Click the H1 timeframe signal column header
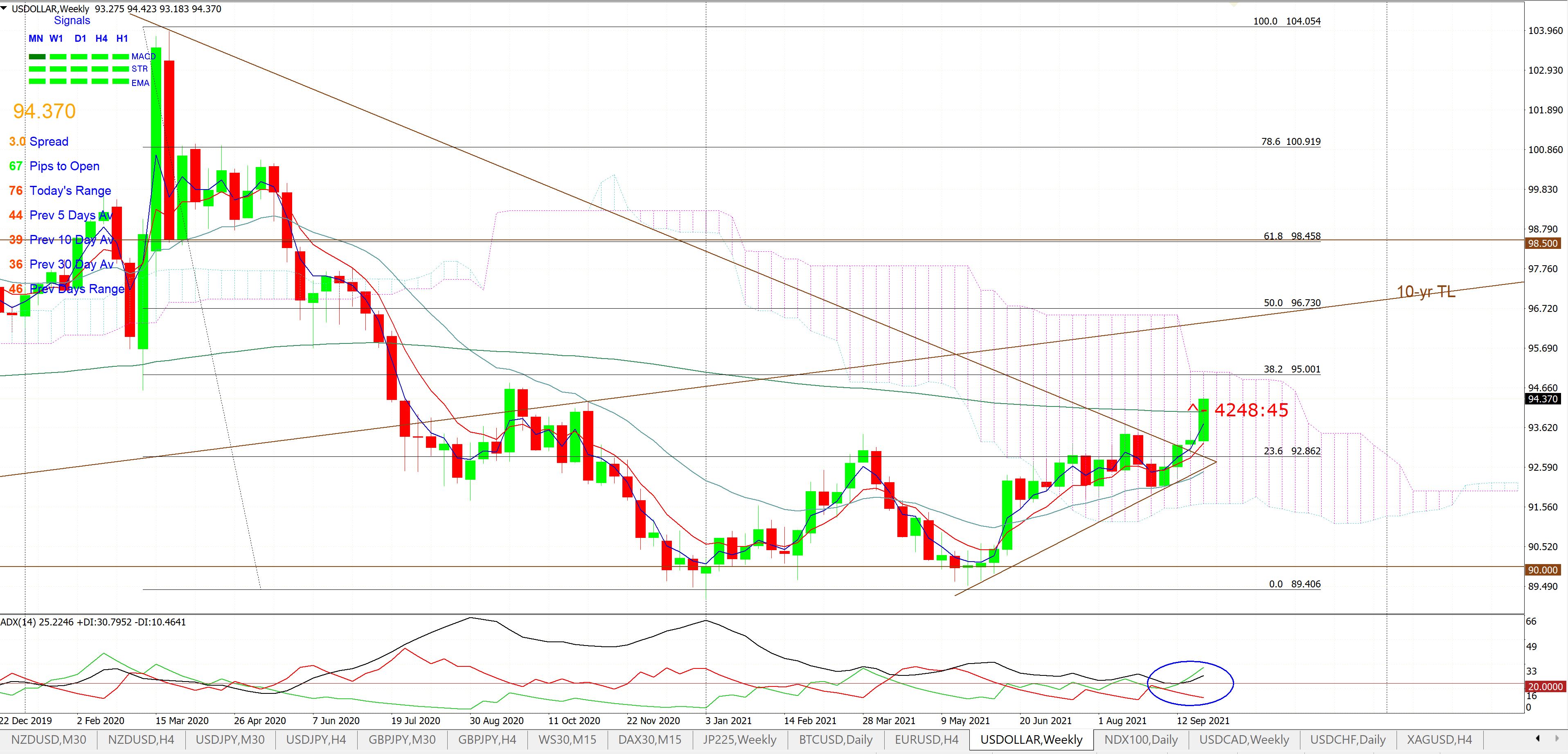This screenshot has height=754, width=1568. pos(122,38)
